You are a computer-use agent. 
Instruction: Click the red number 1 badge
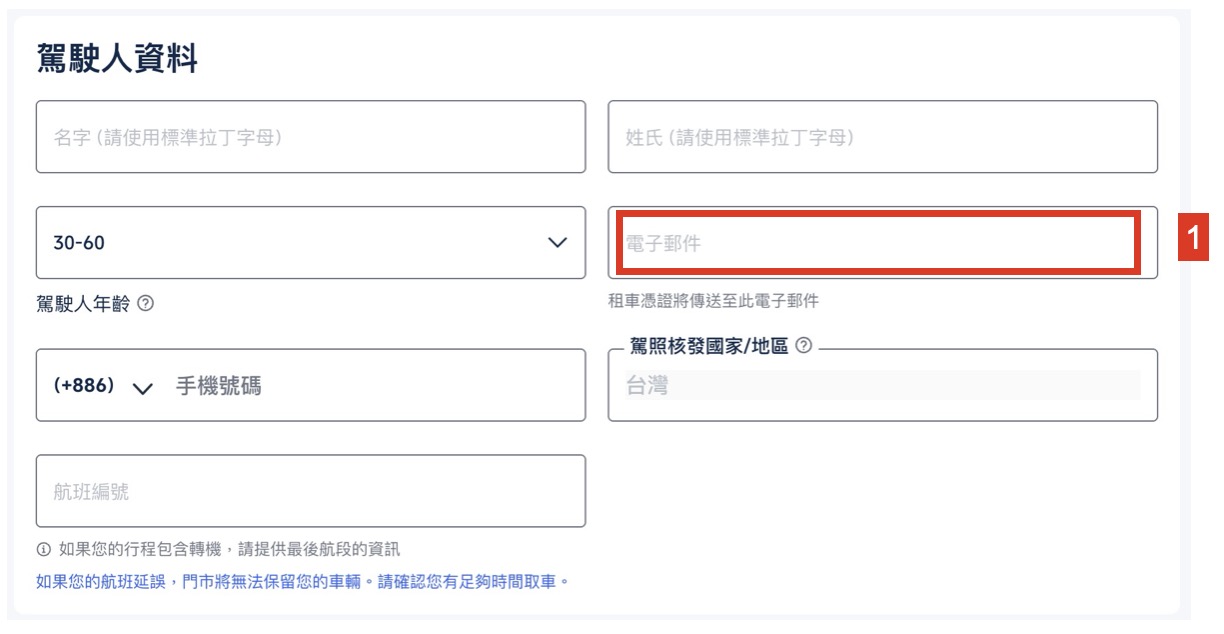click(x=1192, y=240)
